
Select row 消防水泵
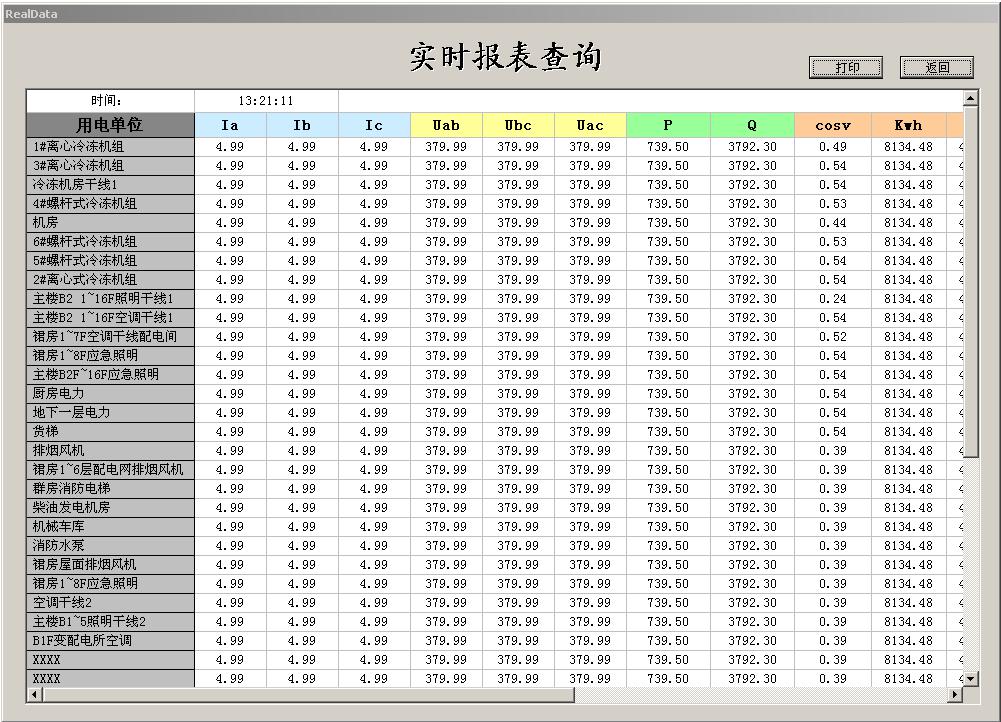pyautogui.click(x=110, y=546)
